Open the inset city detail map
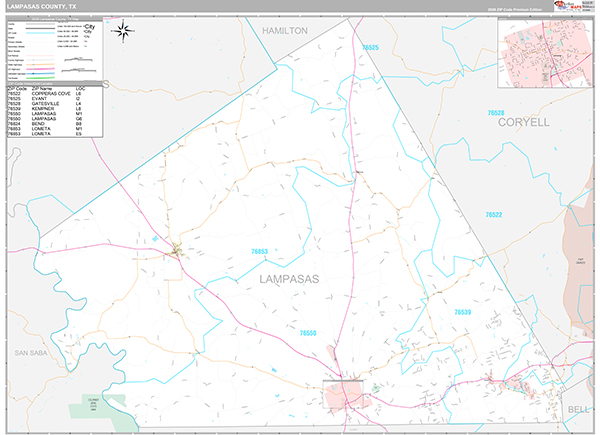 [x=544, y=60]
